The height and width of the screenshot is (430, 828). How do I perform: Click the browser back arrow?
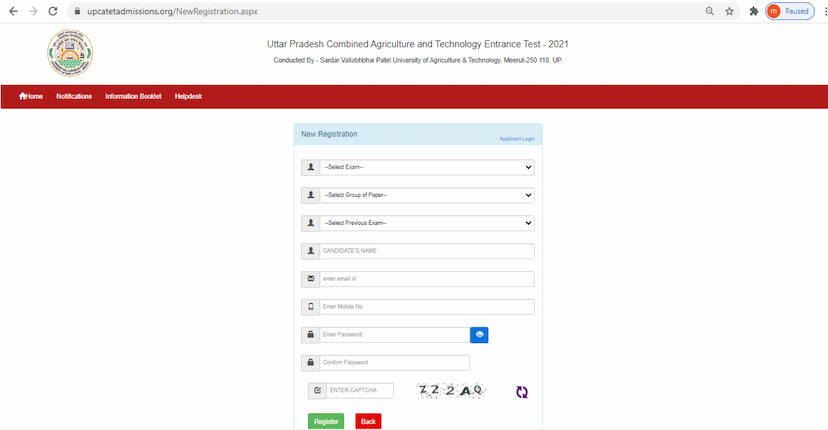coord(13,11)
